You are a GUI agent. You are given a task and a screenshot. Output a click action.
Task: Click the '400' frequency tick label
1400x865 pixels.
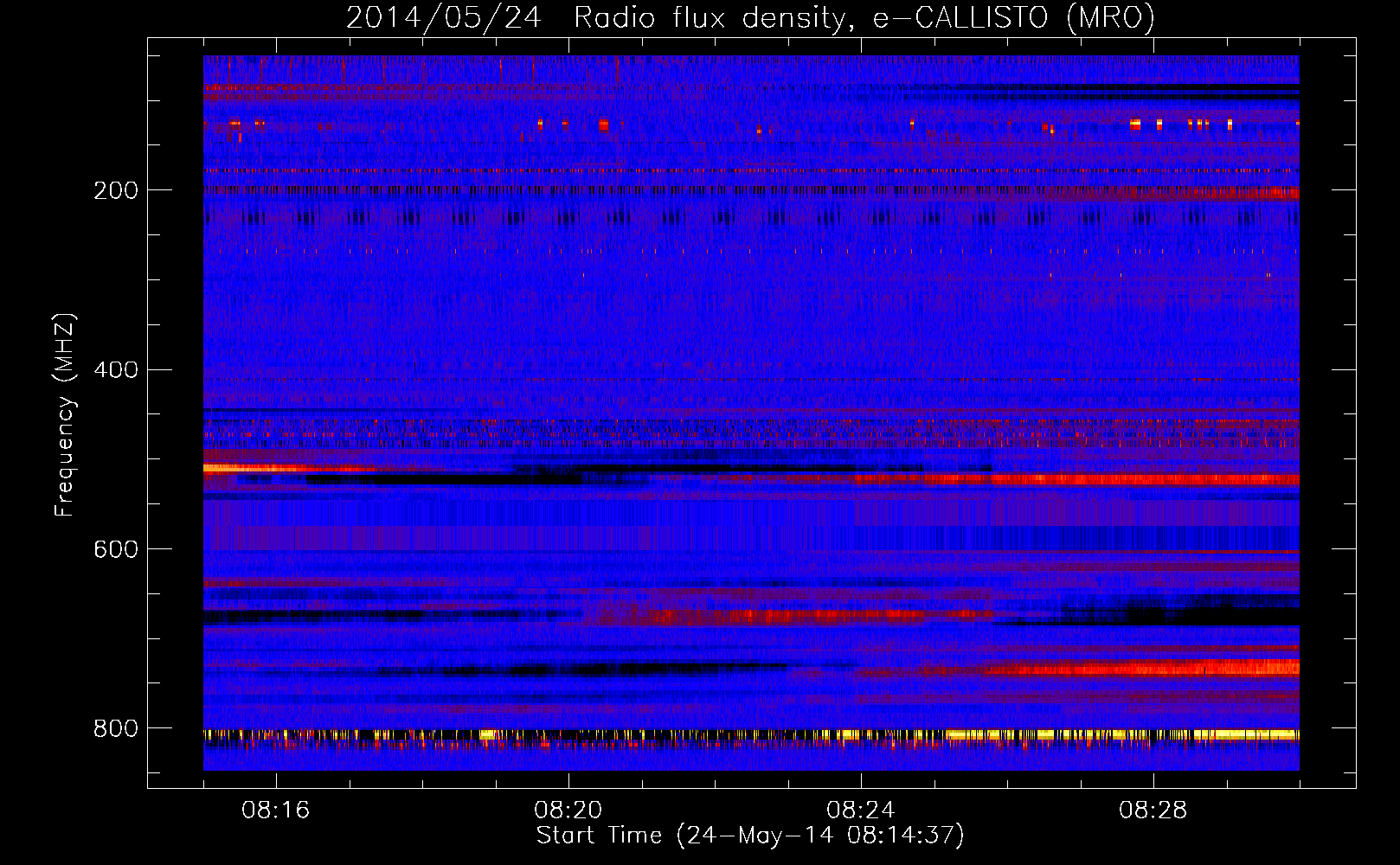point(116,370)
